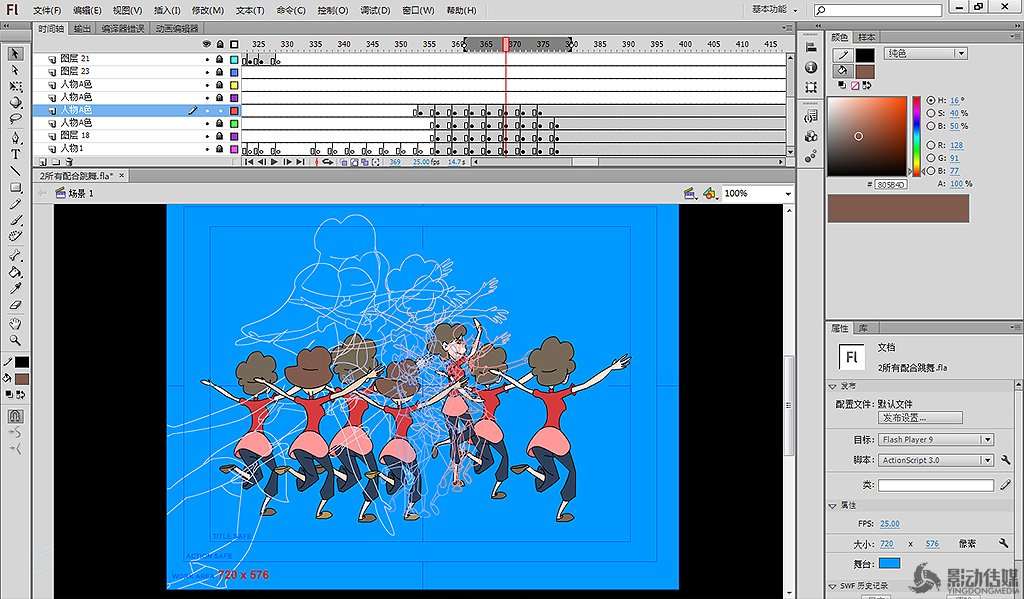Click the blue stage color swatch
Screen dimensions: 1024x599
tap(889, 564)
